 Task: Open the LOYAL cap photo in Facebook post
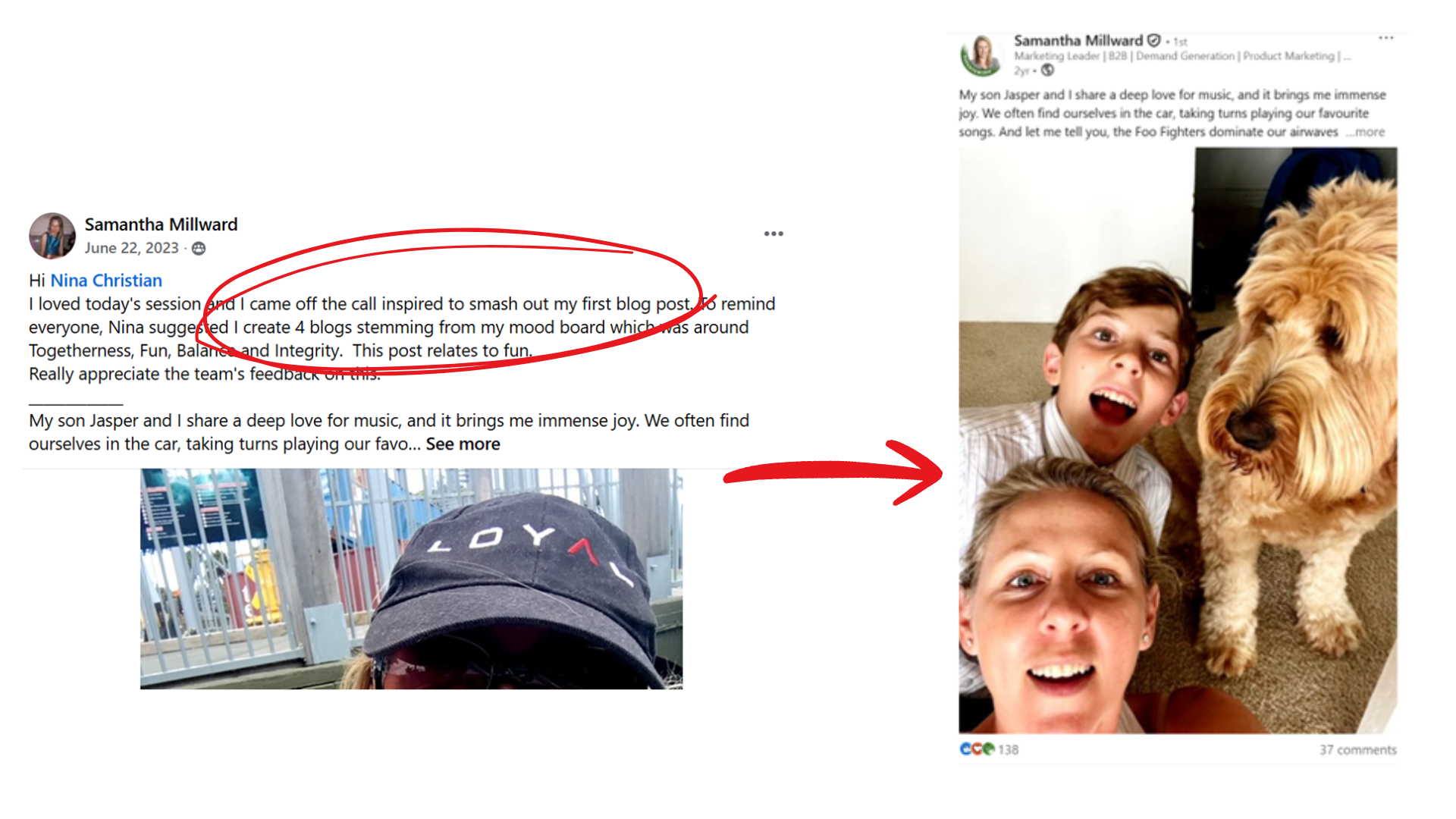411,579
